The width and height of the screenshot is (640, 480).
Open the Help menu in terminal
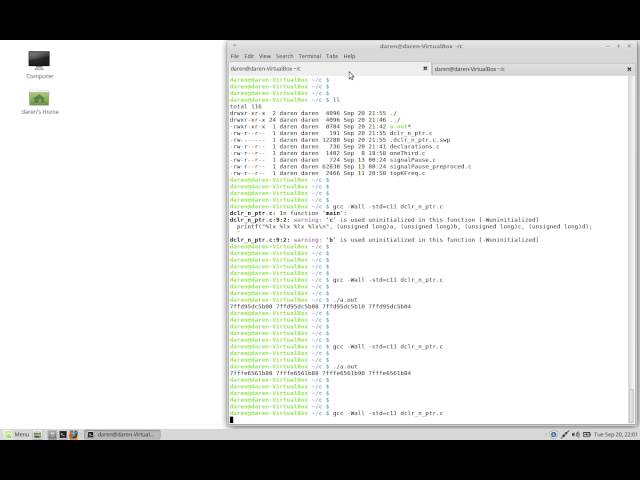349,56
